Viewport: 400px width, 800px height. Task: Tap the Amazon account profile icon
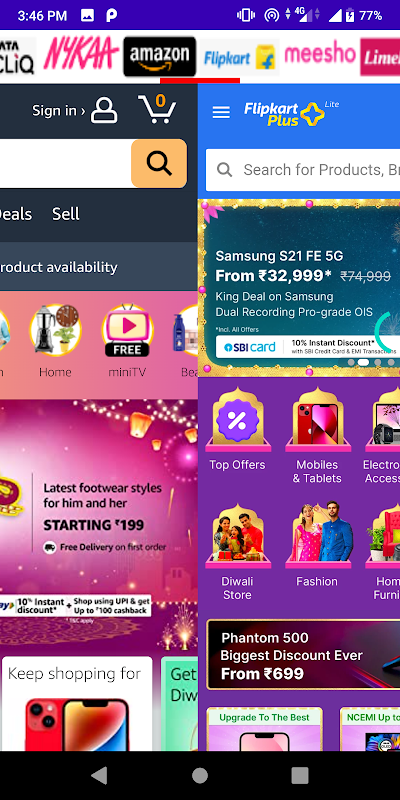[104, 111]
